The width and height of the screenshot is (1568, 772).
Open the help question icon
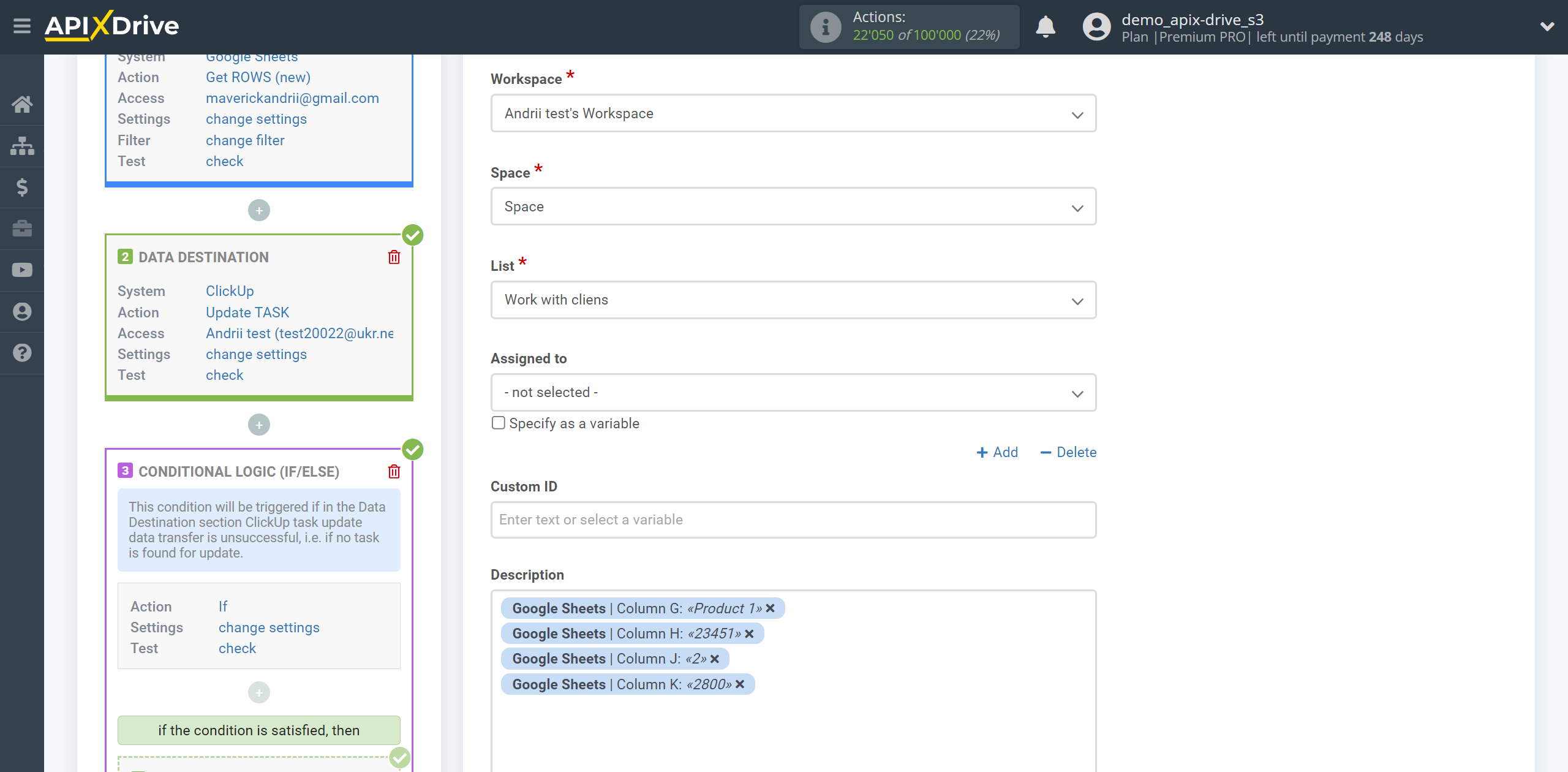[22, 353]
